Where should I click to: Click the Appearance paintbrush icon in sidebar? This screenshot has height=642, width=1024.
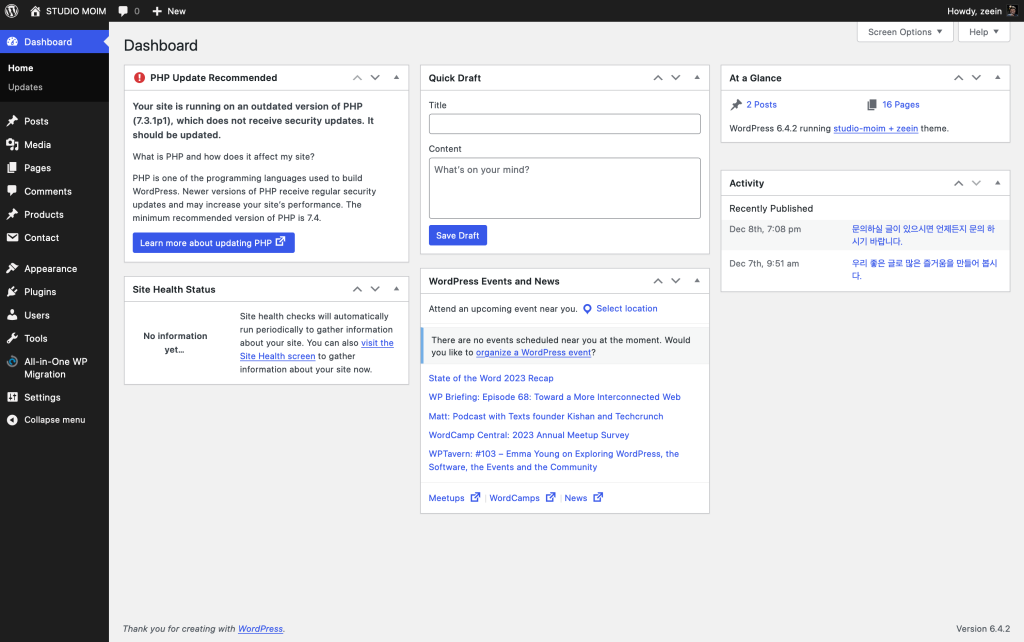12,269
